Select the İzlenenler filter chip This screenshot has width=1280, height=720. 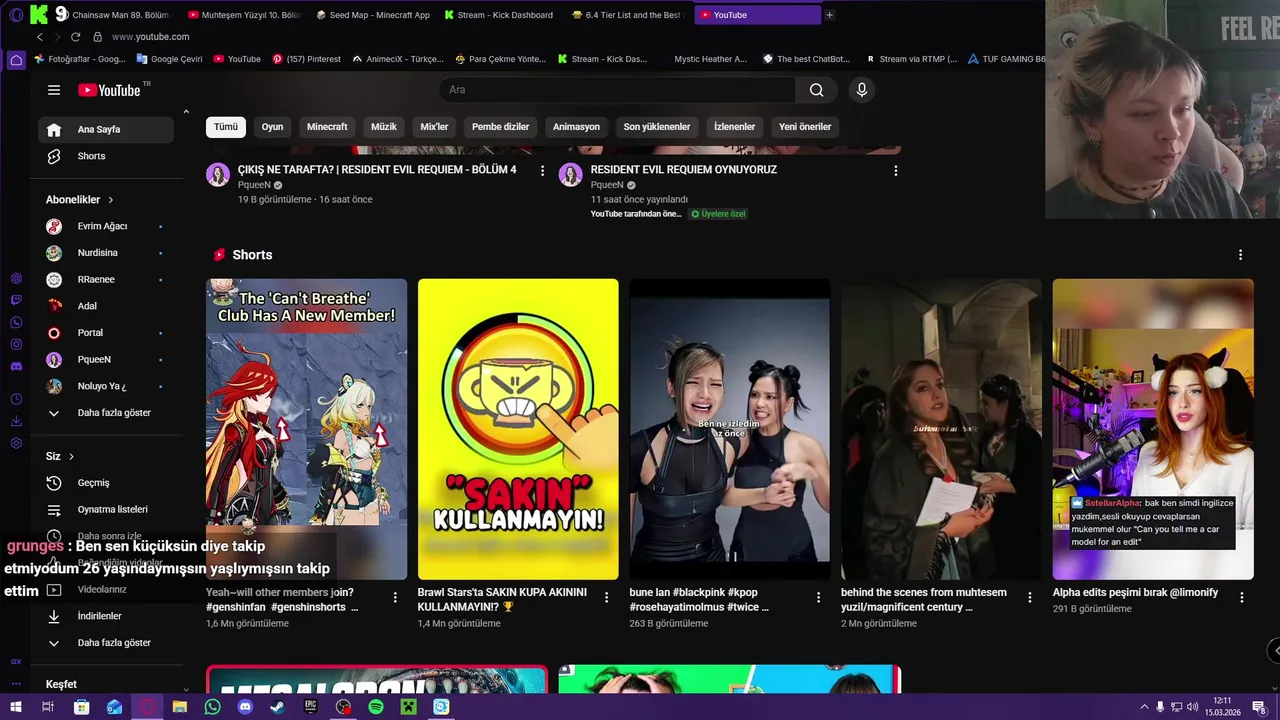pos(734,127)
